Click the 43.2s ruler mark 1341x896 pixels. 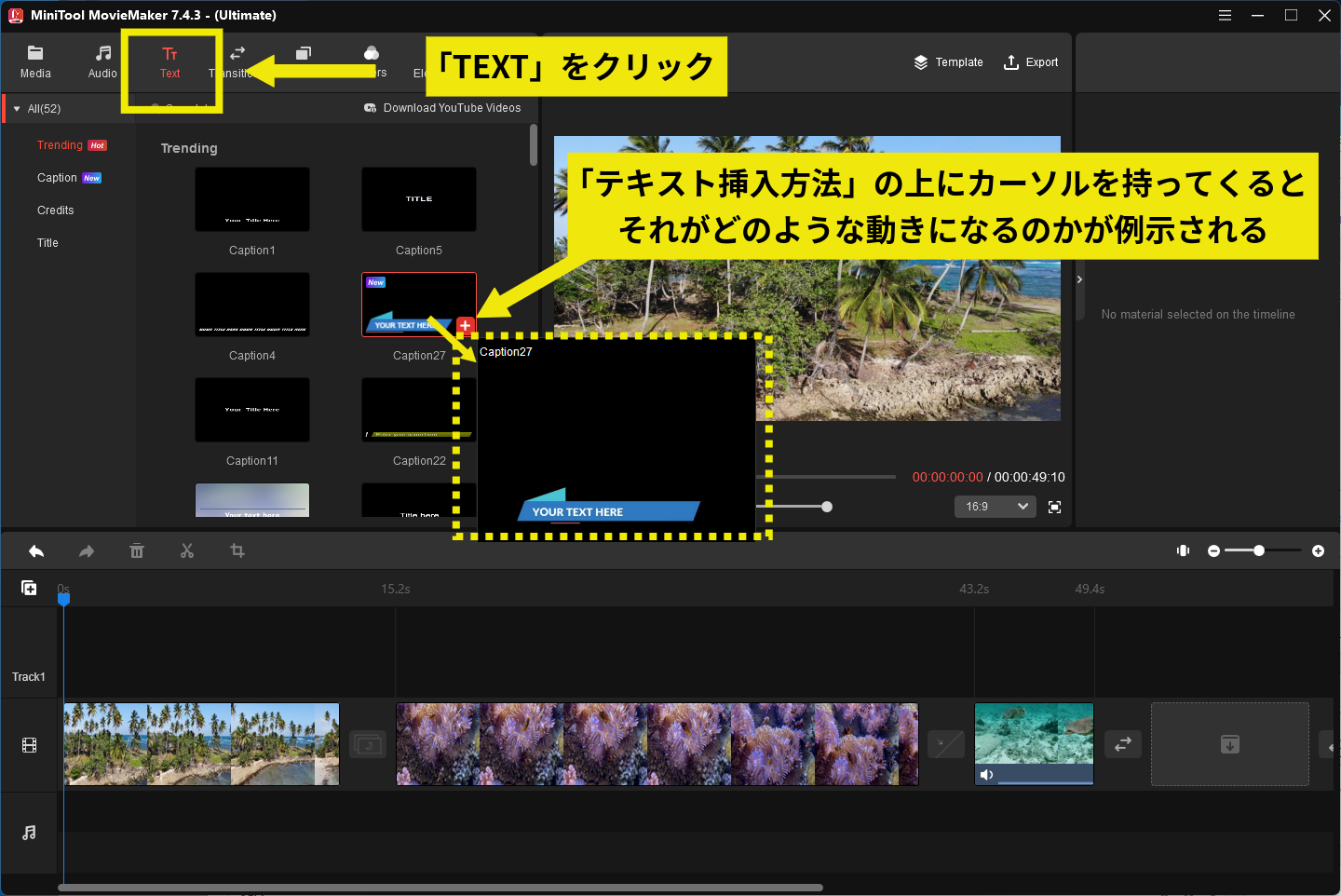974,589
